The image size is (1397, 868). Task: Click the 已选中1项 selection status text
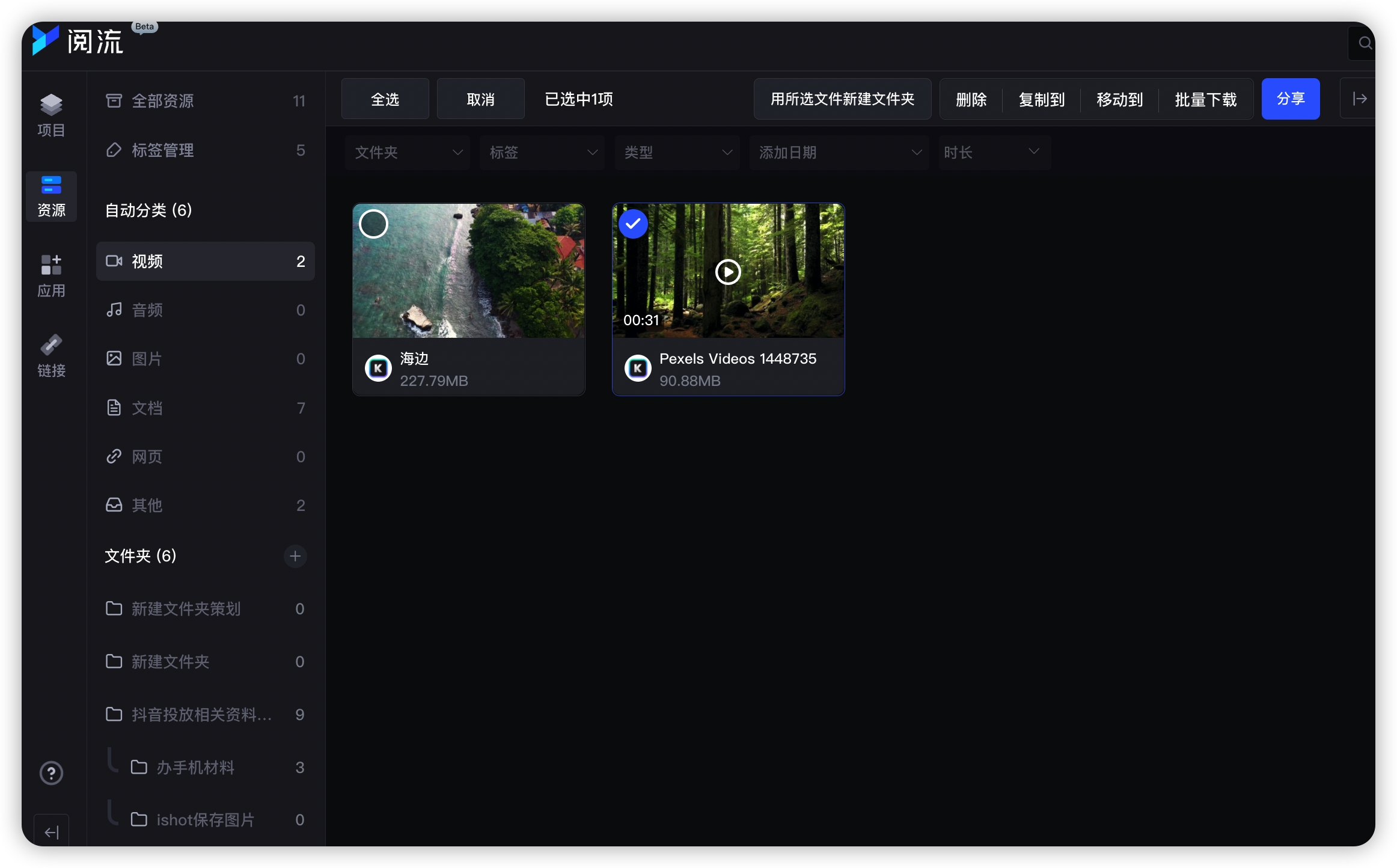pyautogui.click(x=579, y=99)
